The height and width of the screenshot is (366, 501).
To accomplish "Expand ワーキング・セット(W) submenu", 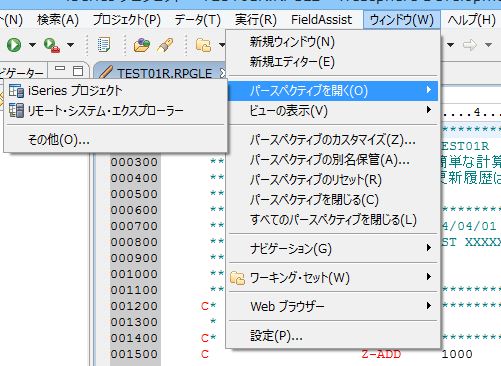I will (x=333, y=277).
